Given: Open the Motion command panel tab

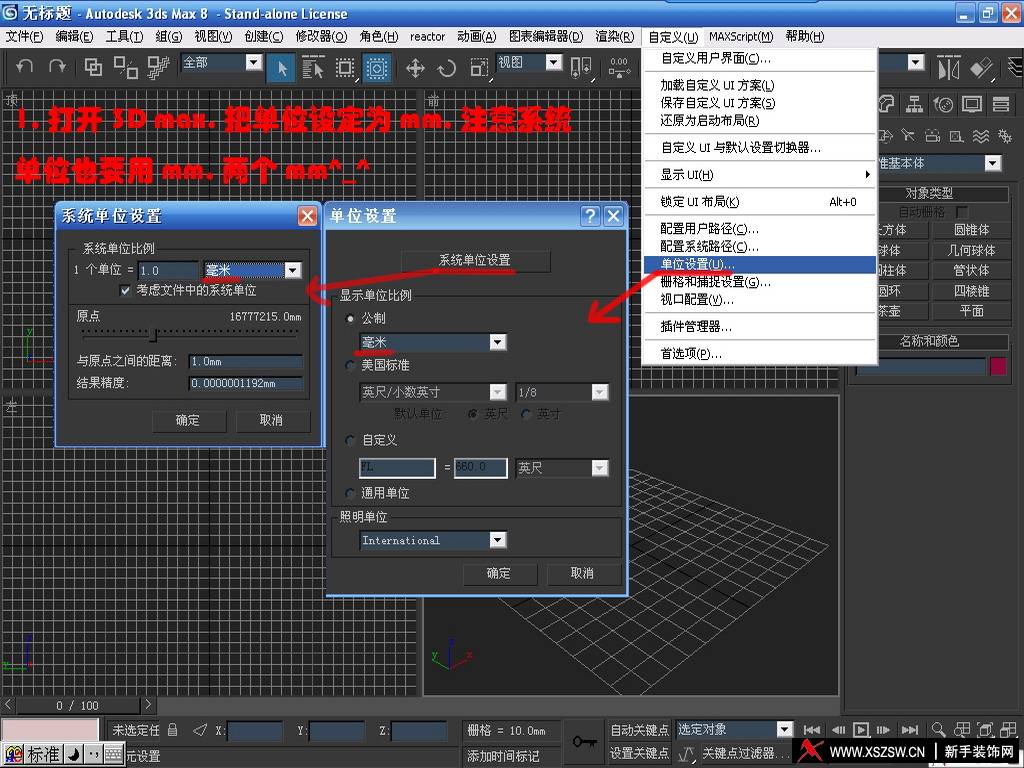Looking at the screenshot, I should point(943,104).
